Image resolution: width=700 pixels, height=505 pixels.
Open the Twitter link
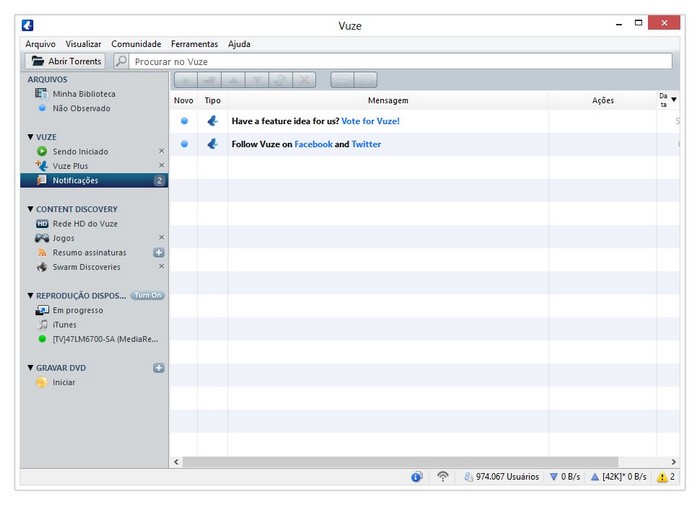point(366,144)
